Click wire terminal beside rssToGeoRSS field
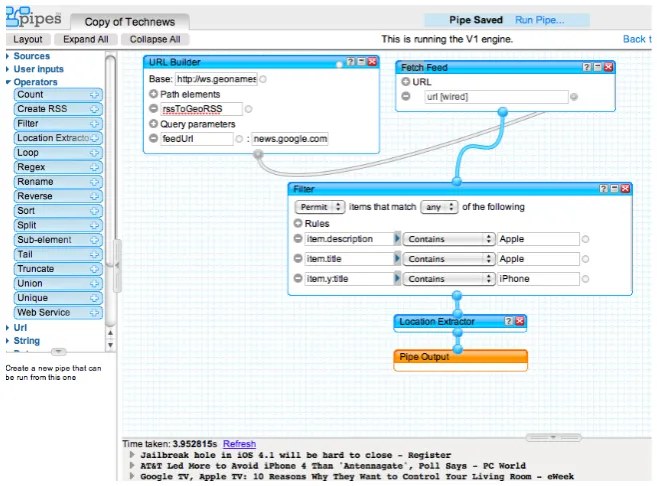This screenshot has height=486, width=657. [x=248, y=109]
